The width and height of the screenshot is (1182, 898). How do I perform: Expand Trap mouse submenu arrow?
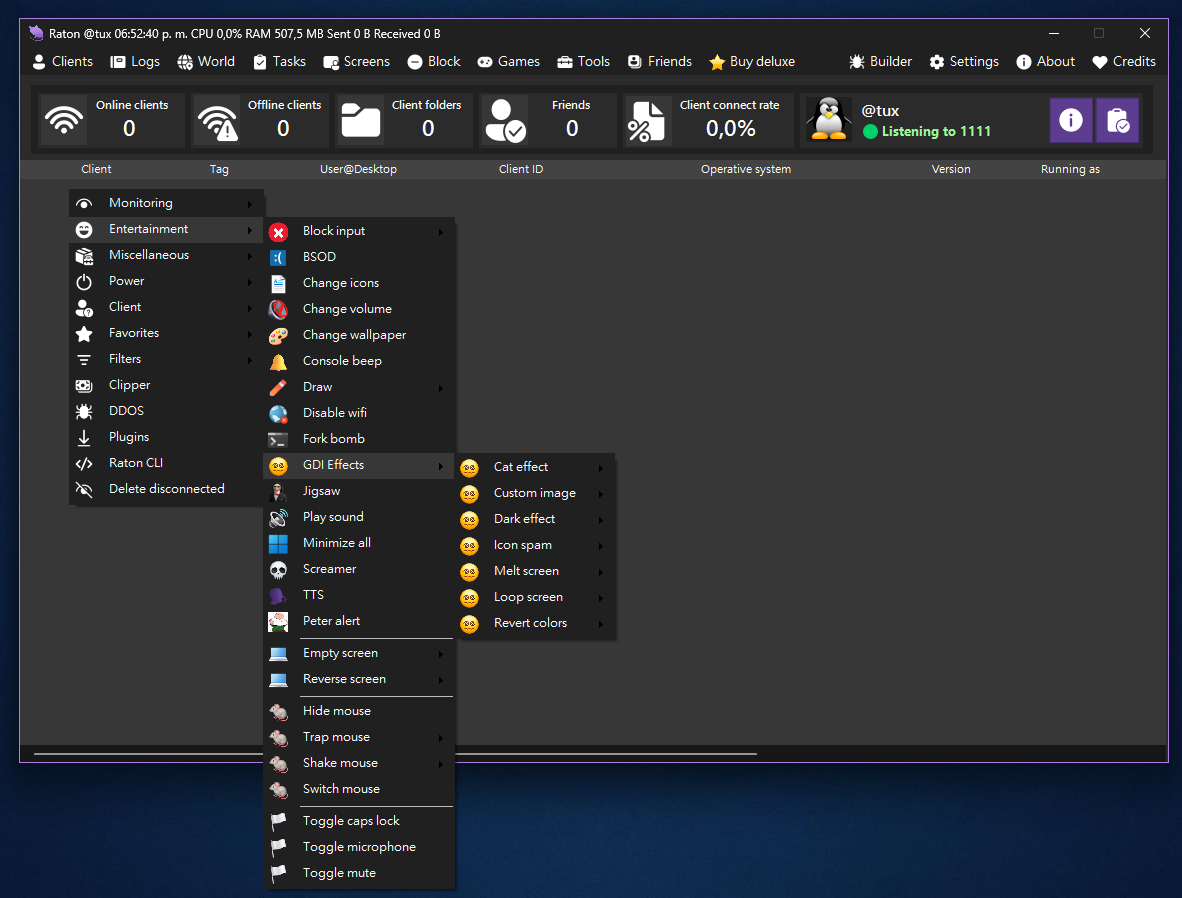[441, 737]
